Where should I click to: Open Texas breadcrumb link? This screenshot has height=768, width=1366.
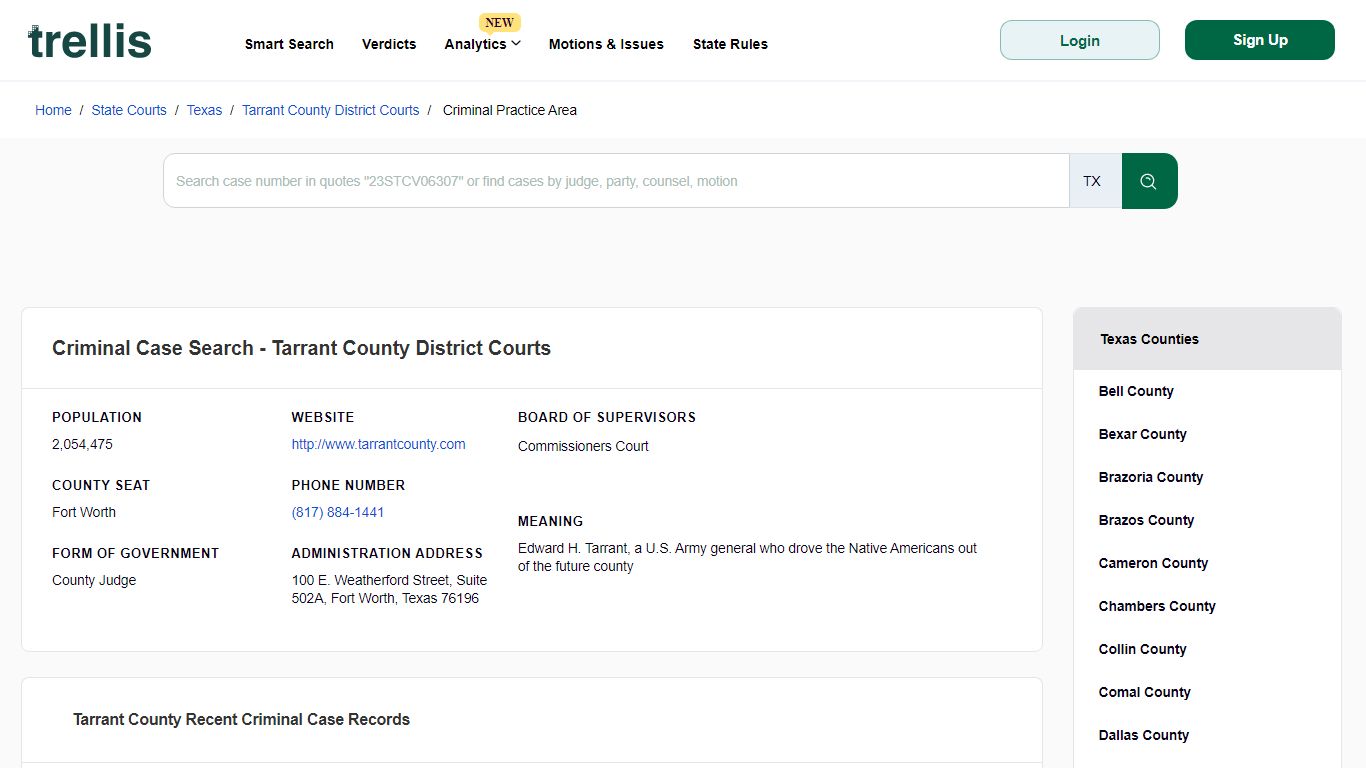coord(204,110)
